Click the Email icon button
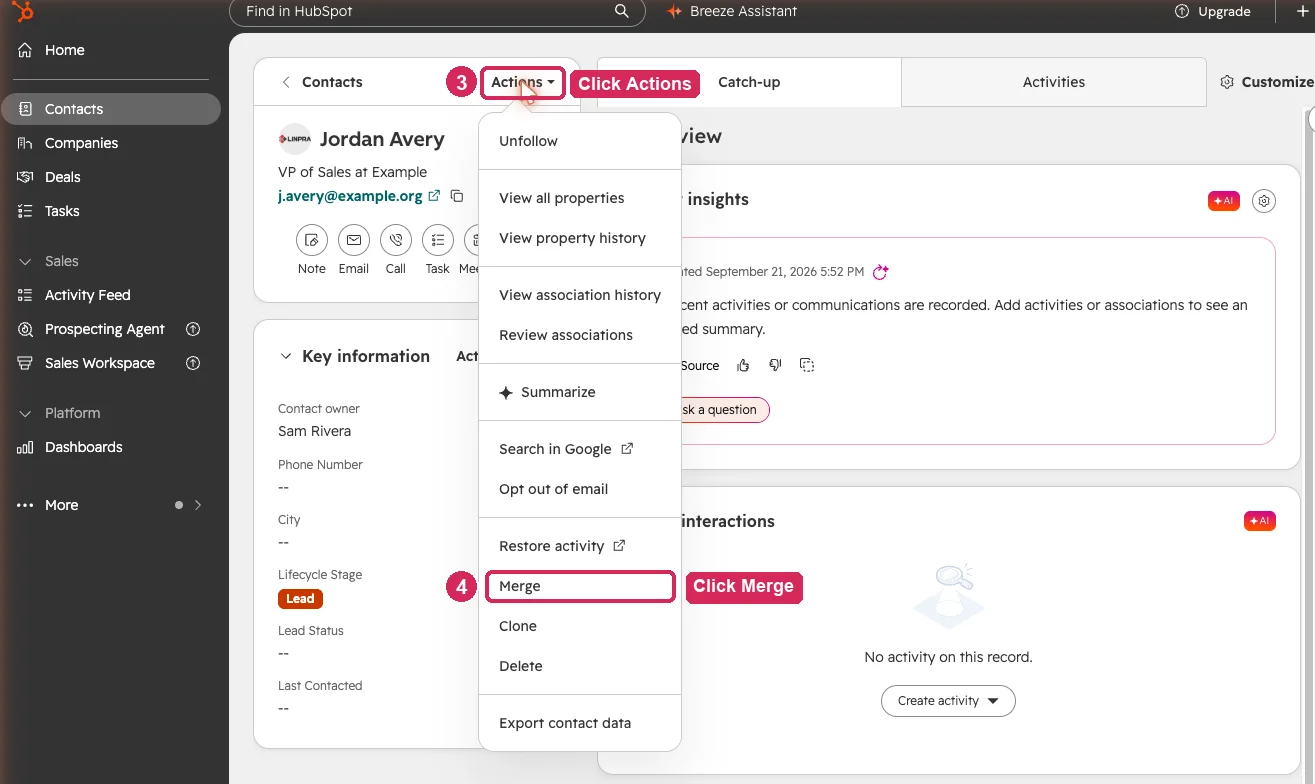Image resolution: width=1315 pixels, height=784 pixels. click(354, 240)
